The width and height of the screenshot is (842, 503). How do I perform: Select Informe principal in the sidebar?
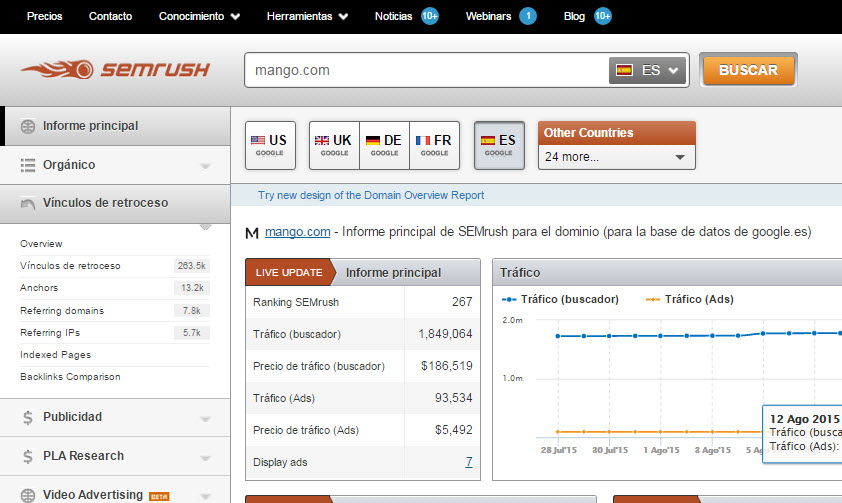[115, 126]
